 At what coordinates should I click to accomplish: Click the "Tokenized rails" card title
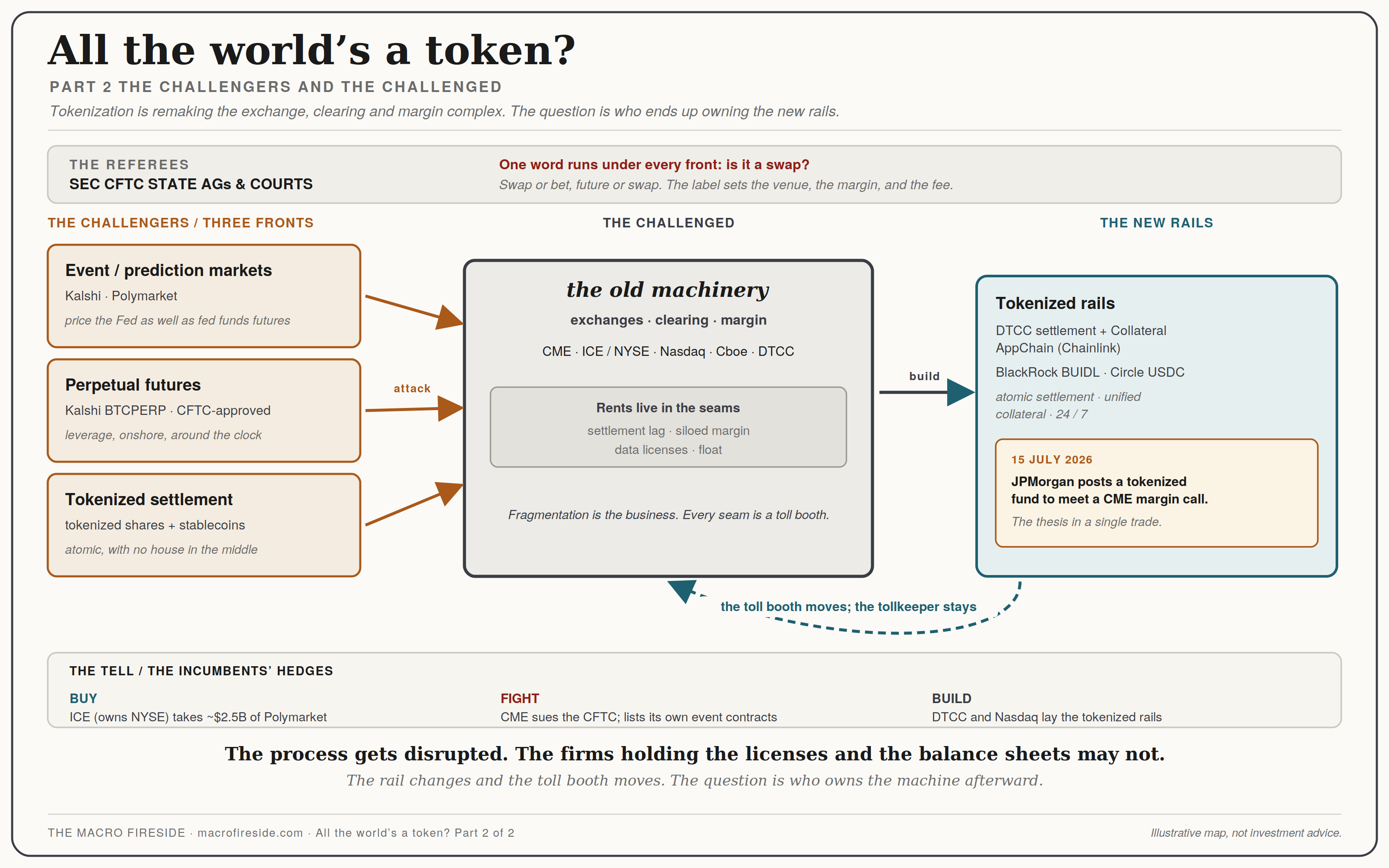point(1055,303)
